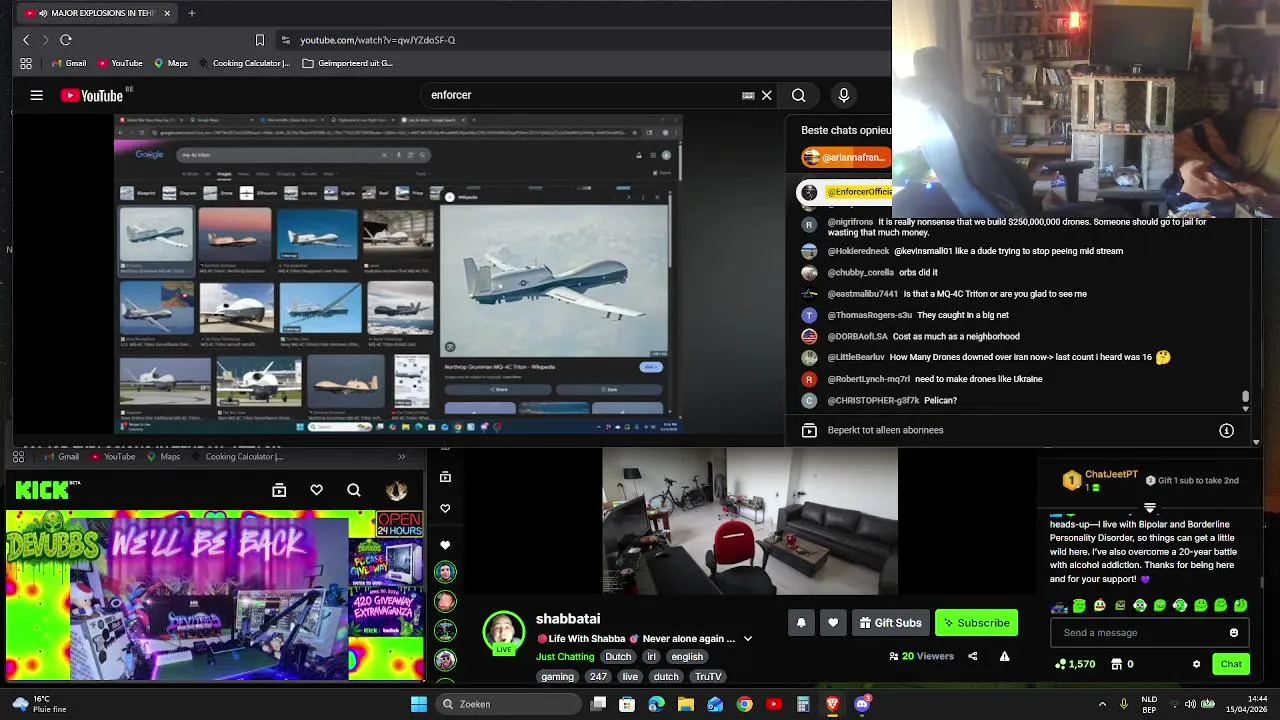The width and height of the screenshot is (1280, 720).
Task: Go to the YouTube home logo
Action: pos(91,95)
